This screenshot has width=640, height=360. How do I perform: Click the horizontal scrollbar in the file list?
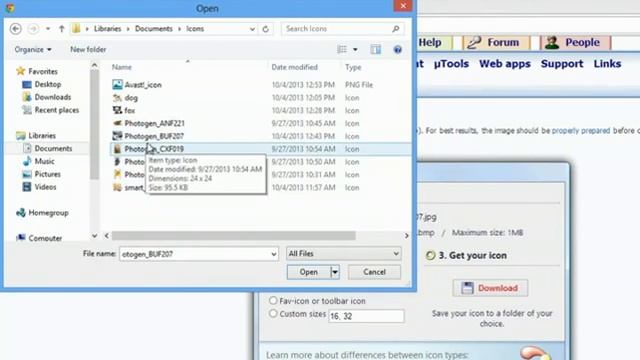[234, 236]
